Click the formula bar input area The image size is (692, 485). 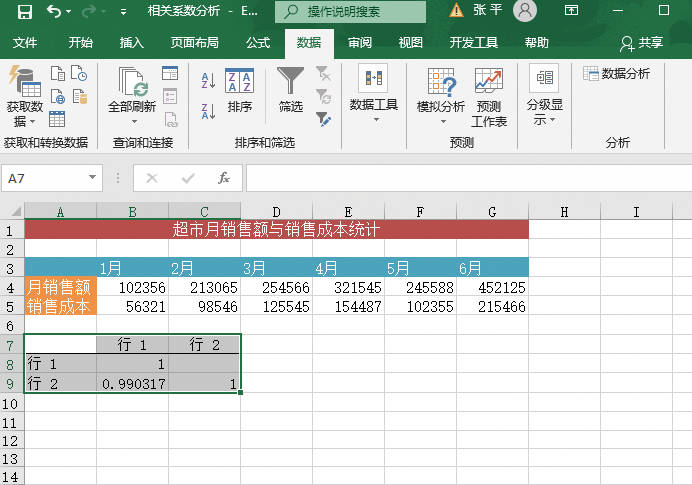point(469,178)
